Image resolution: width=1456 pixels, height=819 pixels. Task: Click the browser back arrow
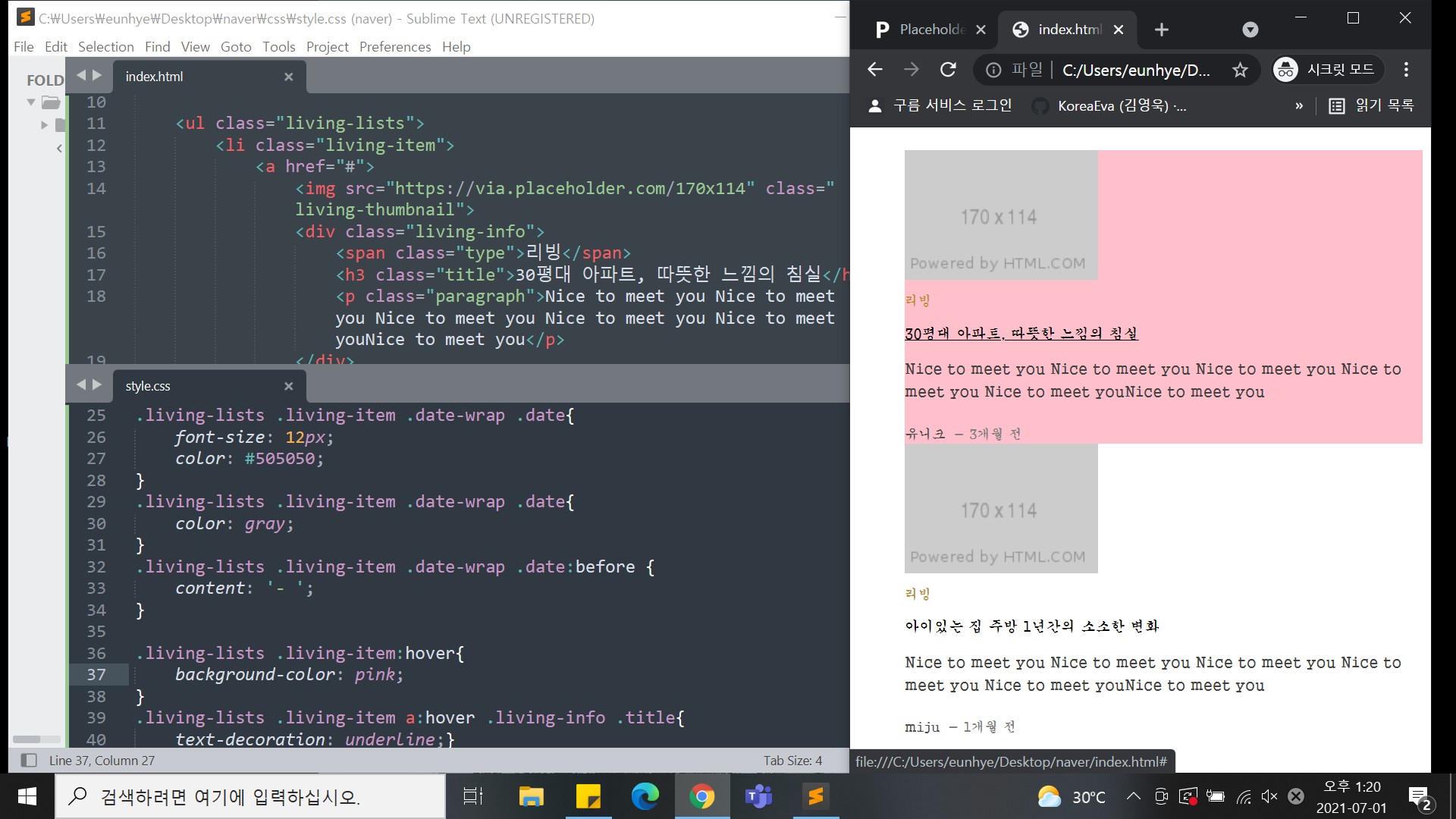[x=875, y=70]
